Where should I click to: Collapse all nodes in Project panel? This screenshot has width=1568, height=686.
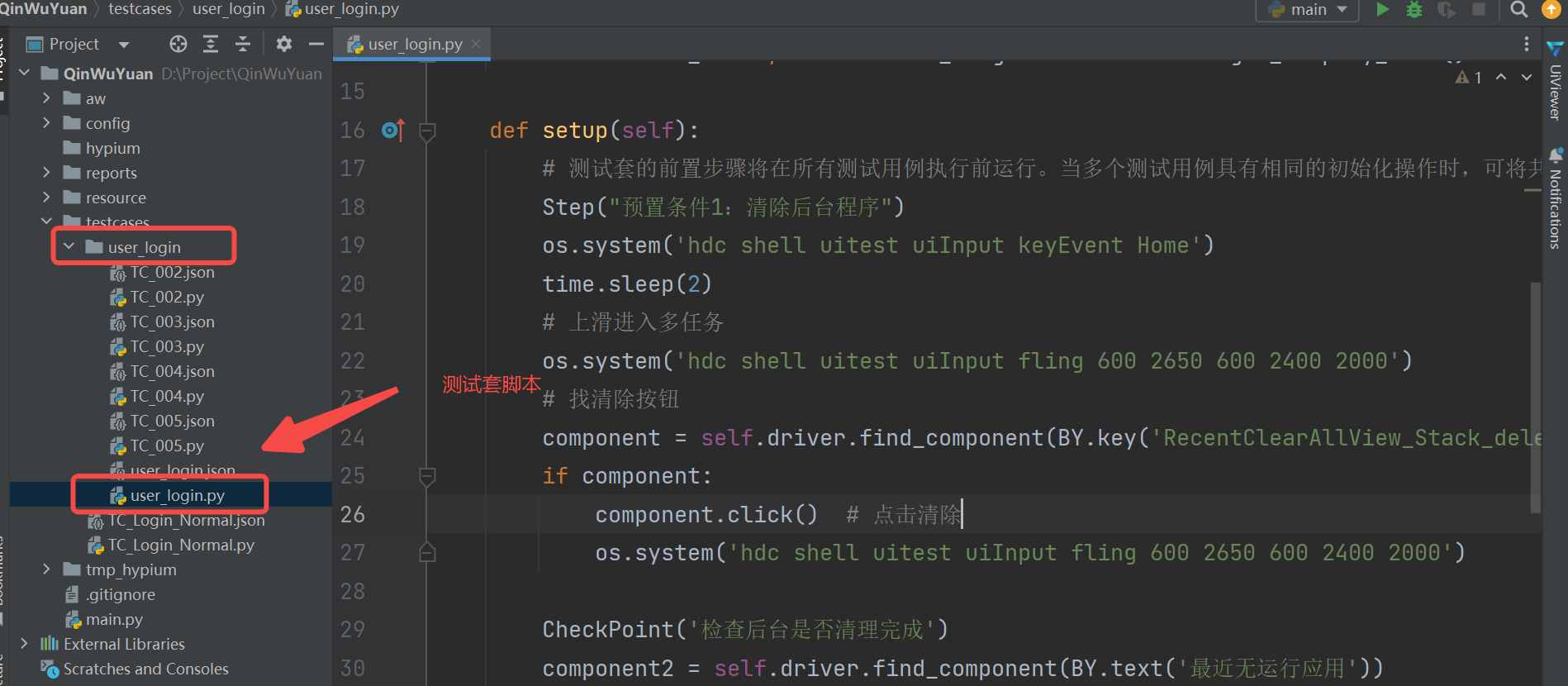pyautogui.click(x=243, y=44)
